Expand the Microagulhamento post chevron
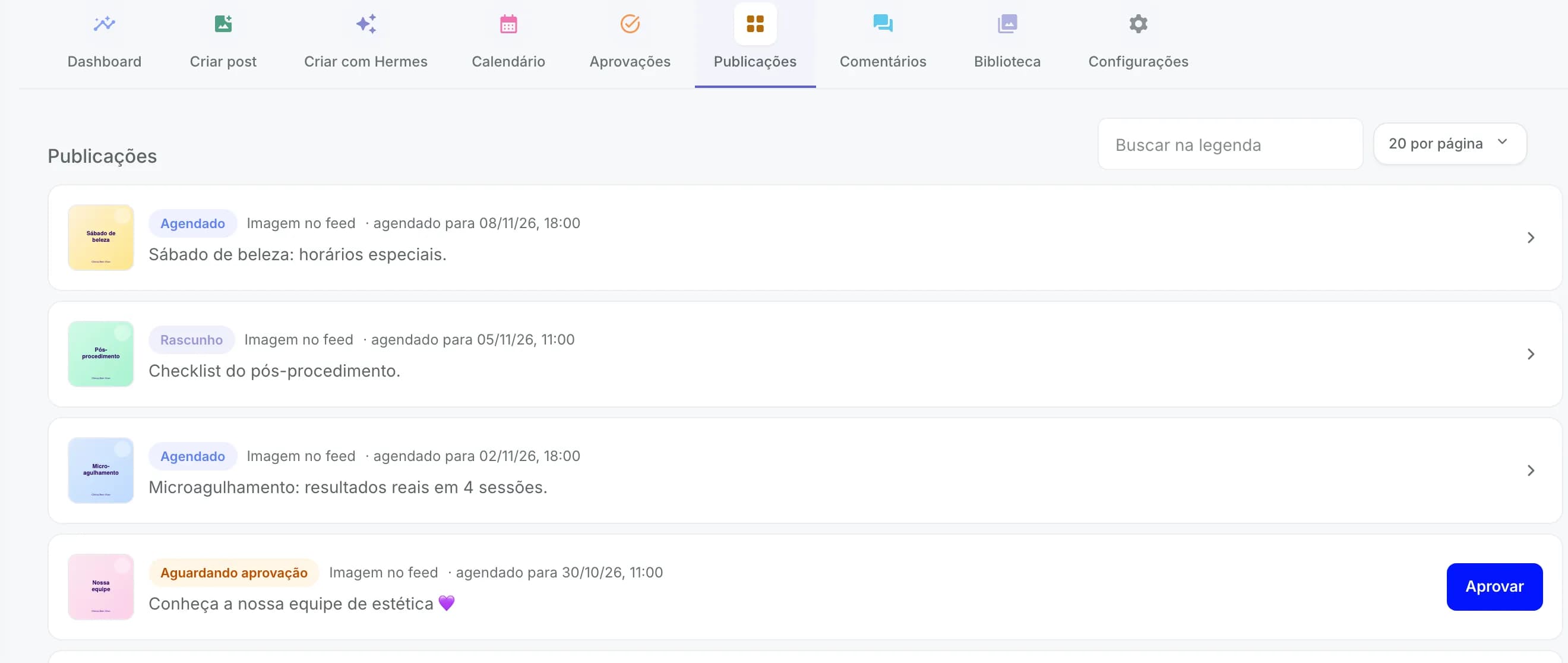Viewport: 1568px width, 663px height. pos(1530,470)
